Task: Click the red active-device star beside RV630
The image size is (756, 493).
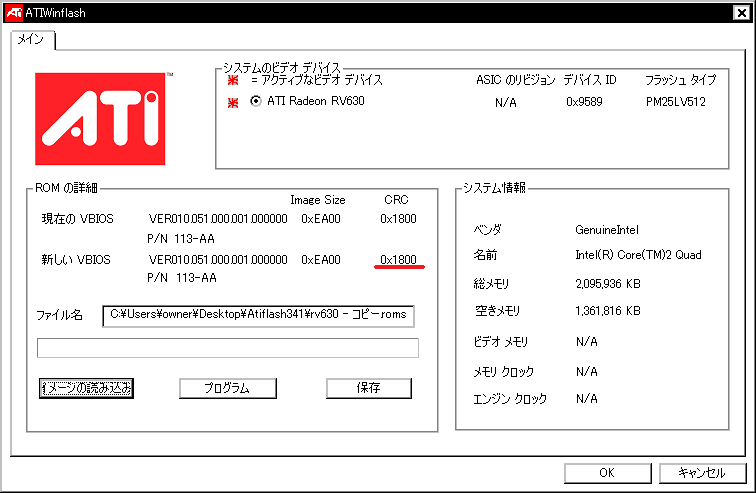Action: click(x=233, y=102)
